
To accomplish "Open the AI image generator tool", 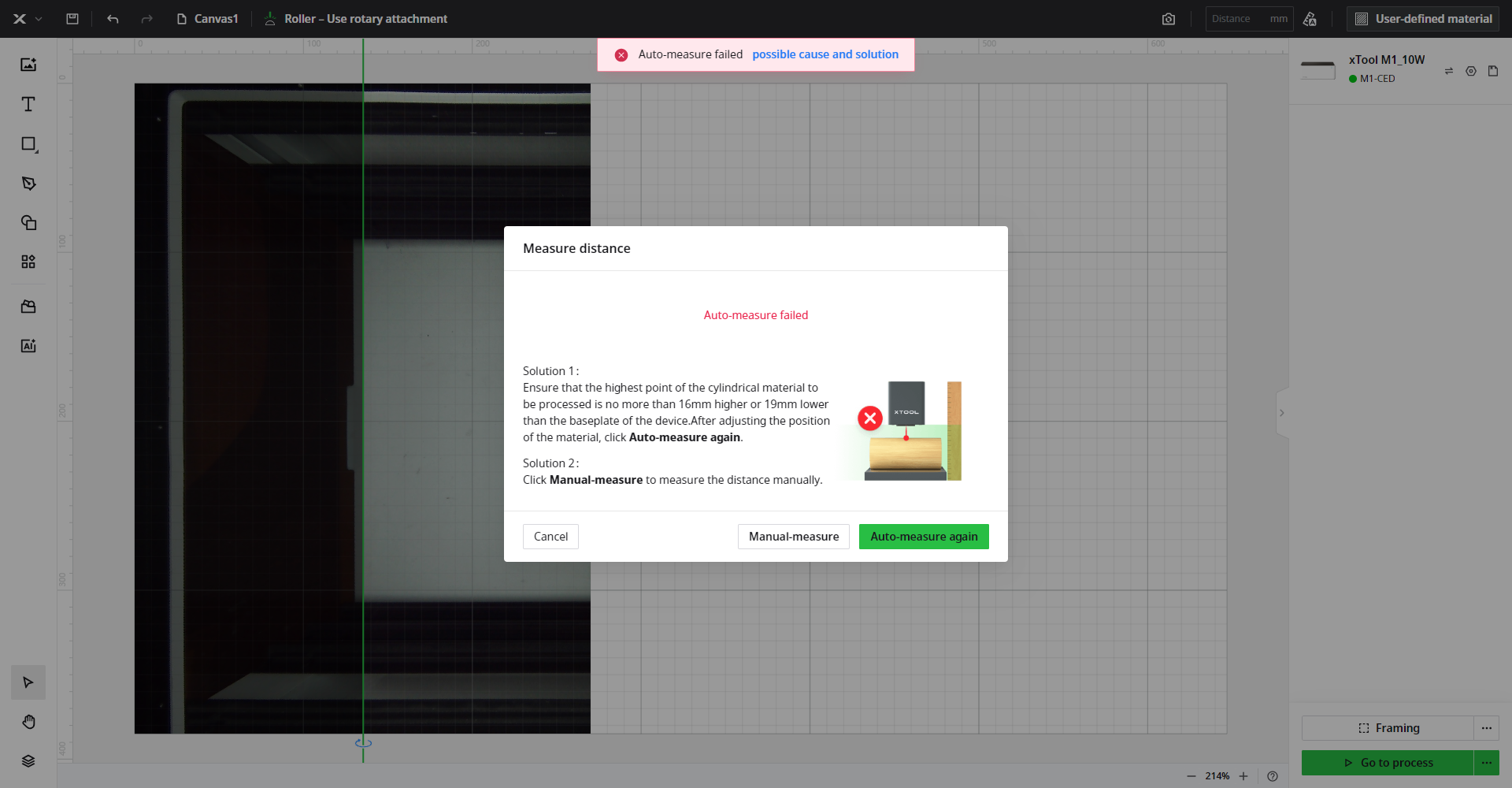I will pos(28,346).
